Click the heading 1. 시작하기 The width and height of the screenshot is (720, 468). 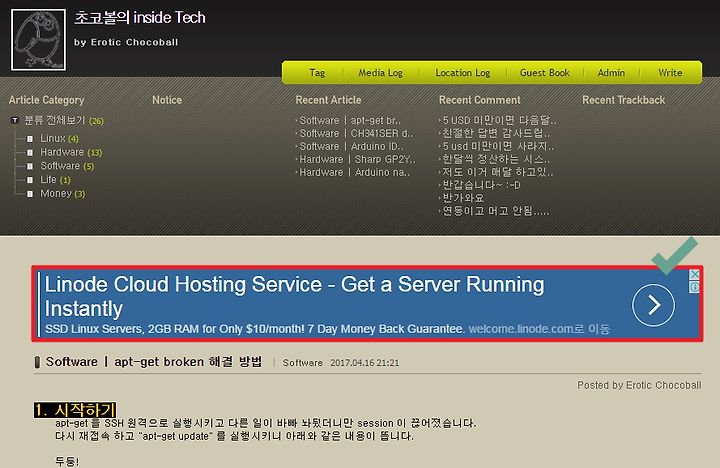(x=75, y=410)
